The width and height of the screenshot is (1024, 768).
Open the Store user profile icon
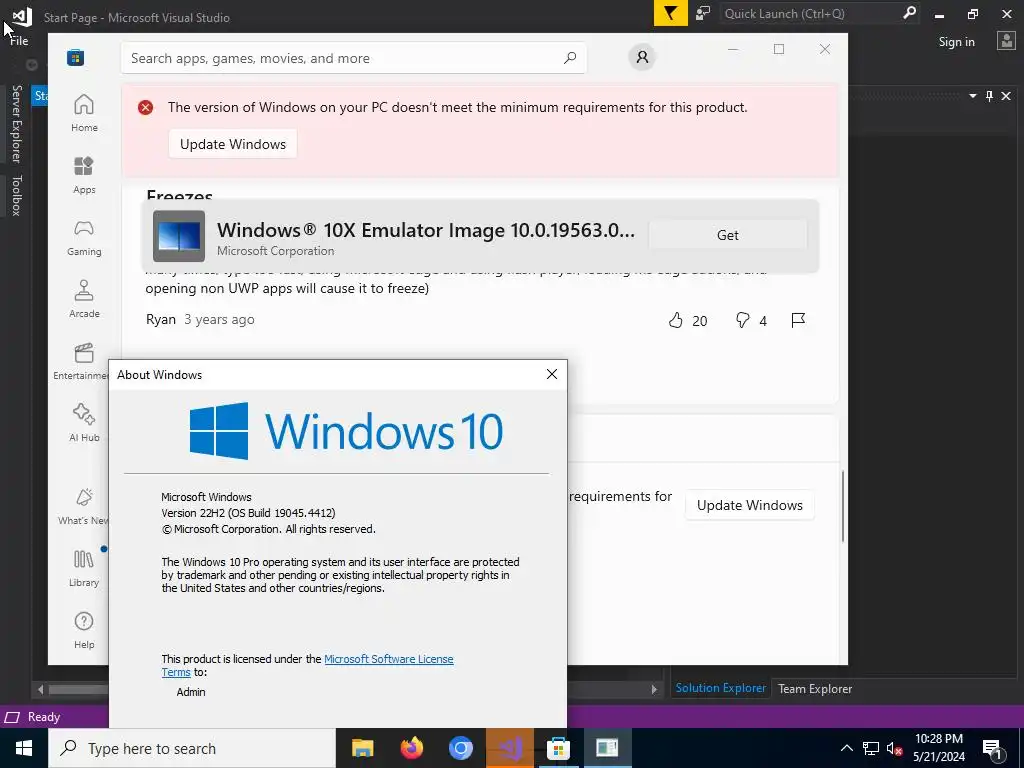[x=642, y=57]
